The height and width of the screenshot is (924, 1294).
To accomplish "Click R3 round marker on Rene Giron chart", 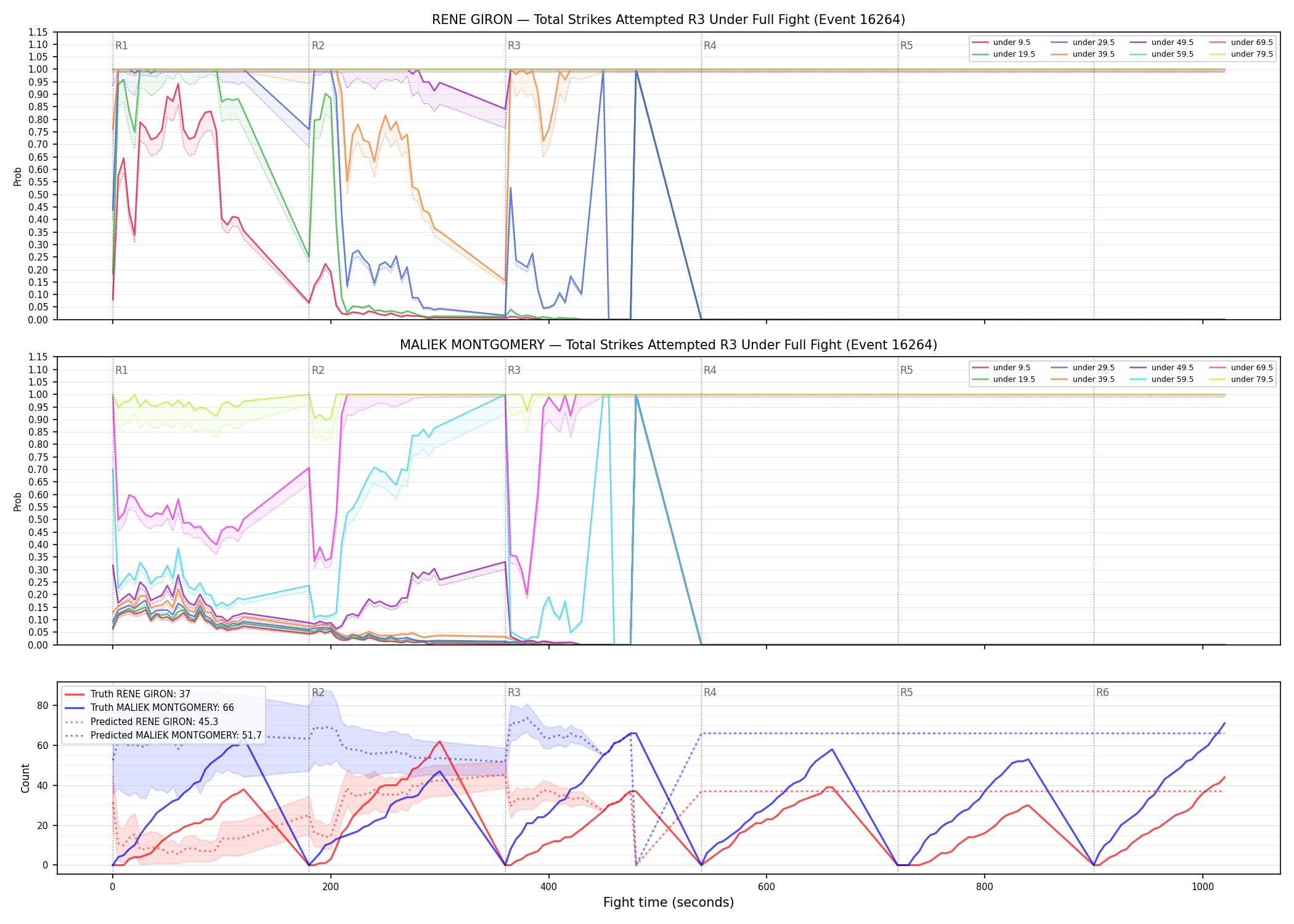I will tap(514, 46).
